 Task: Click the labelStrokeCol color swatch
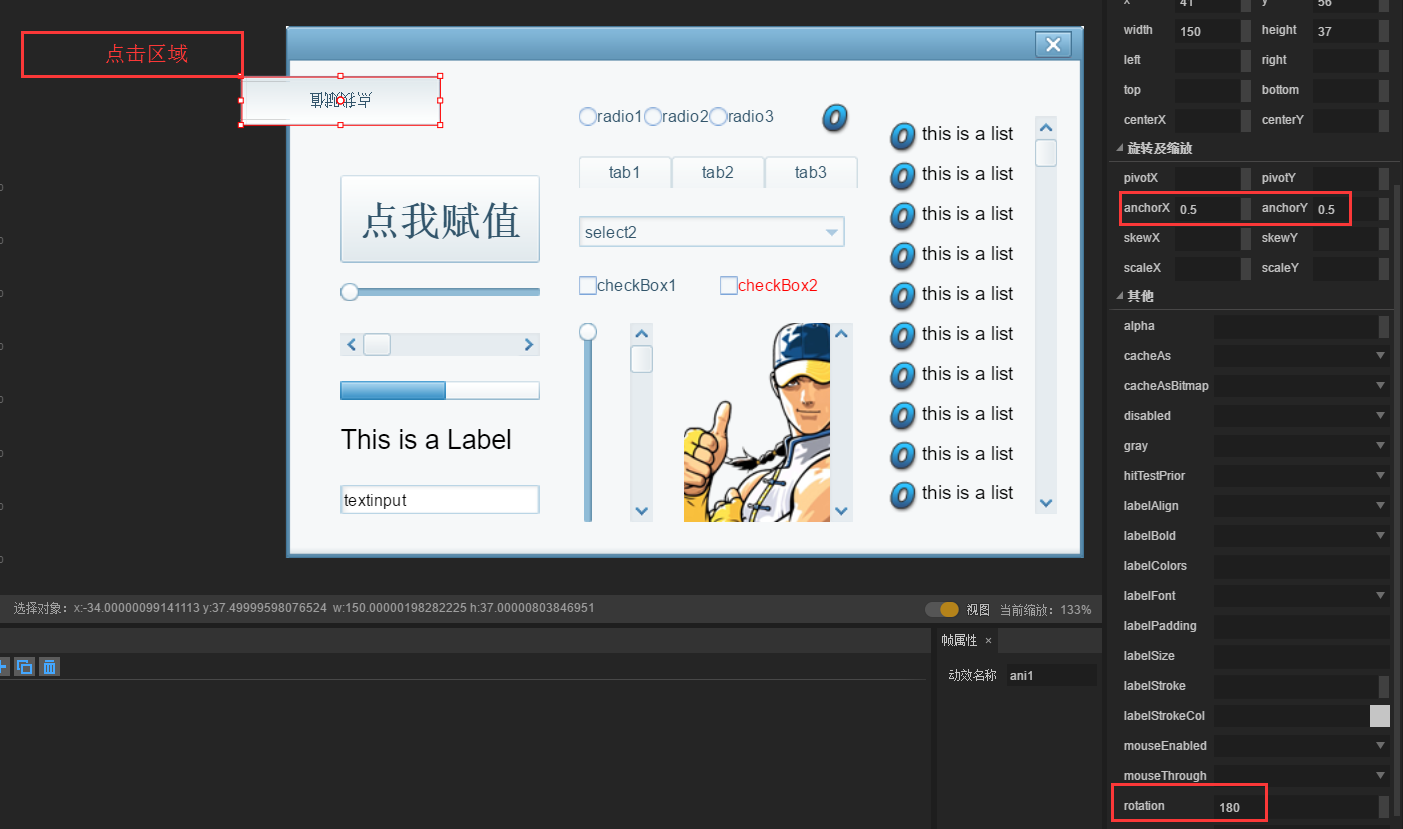[1379, 716]
